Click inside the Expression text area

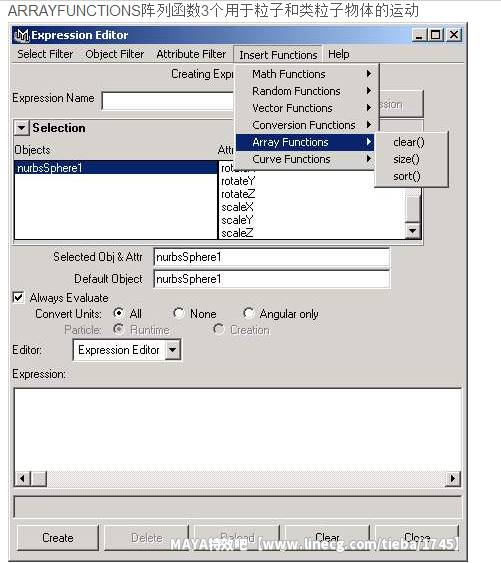(x=237, y=430)
